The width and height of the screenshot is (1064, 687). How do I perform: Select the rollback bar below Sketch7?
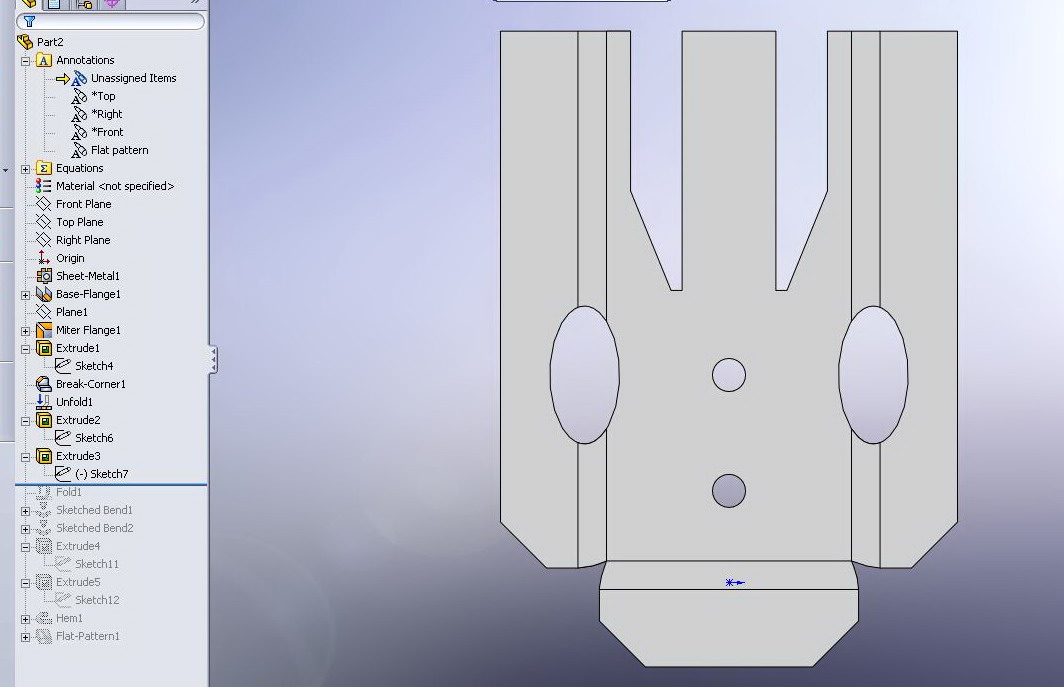click(x=111, y=485)
